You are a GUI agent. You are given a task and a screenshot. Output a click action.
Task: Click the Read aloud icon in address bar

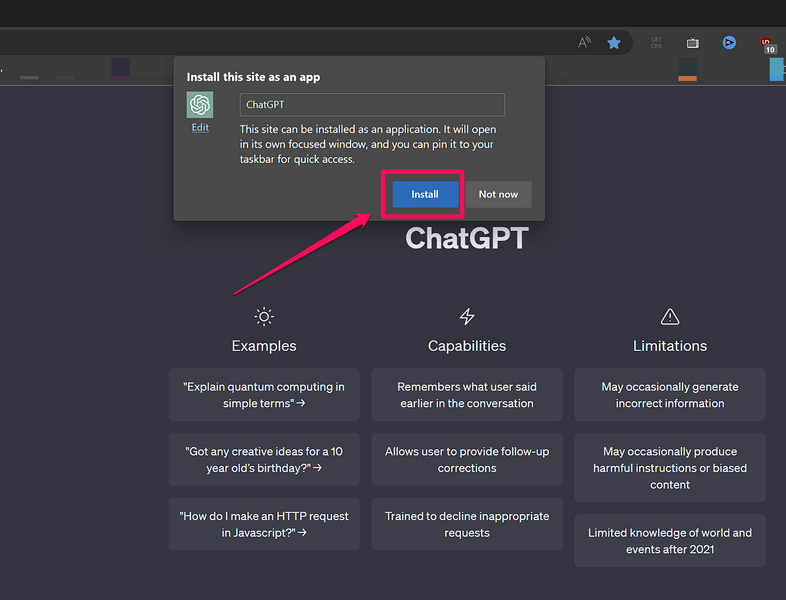coord(584,43)
